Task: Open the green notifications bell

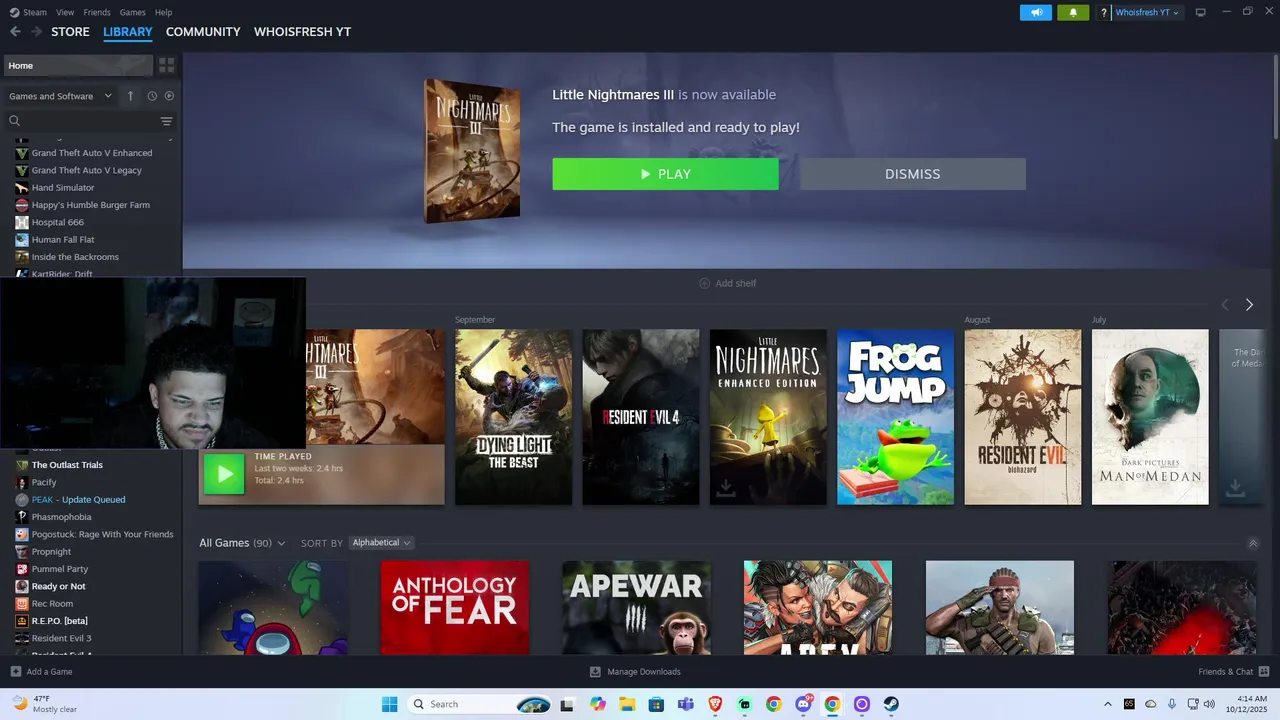Action: pos(1073,12)
